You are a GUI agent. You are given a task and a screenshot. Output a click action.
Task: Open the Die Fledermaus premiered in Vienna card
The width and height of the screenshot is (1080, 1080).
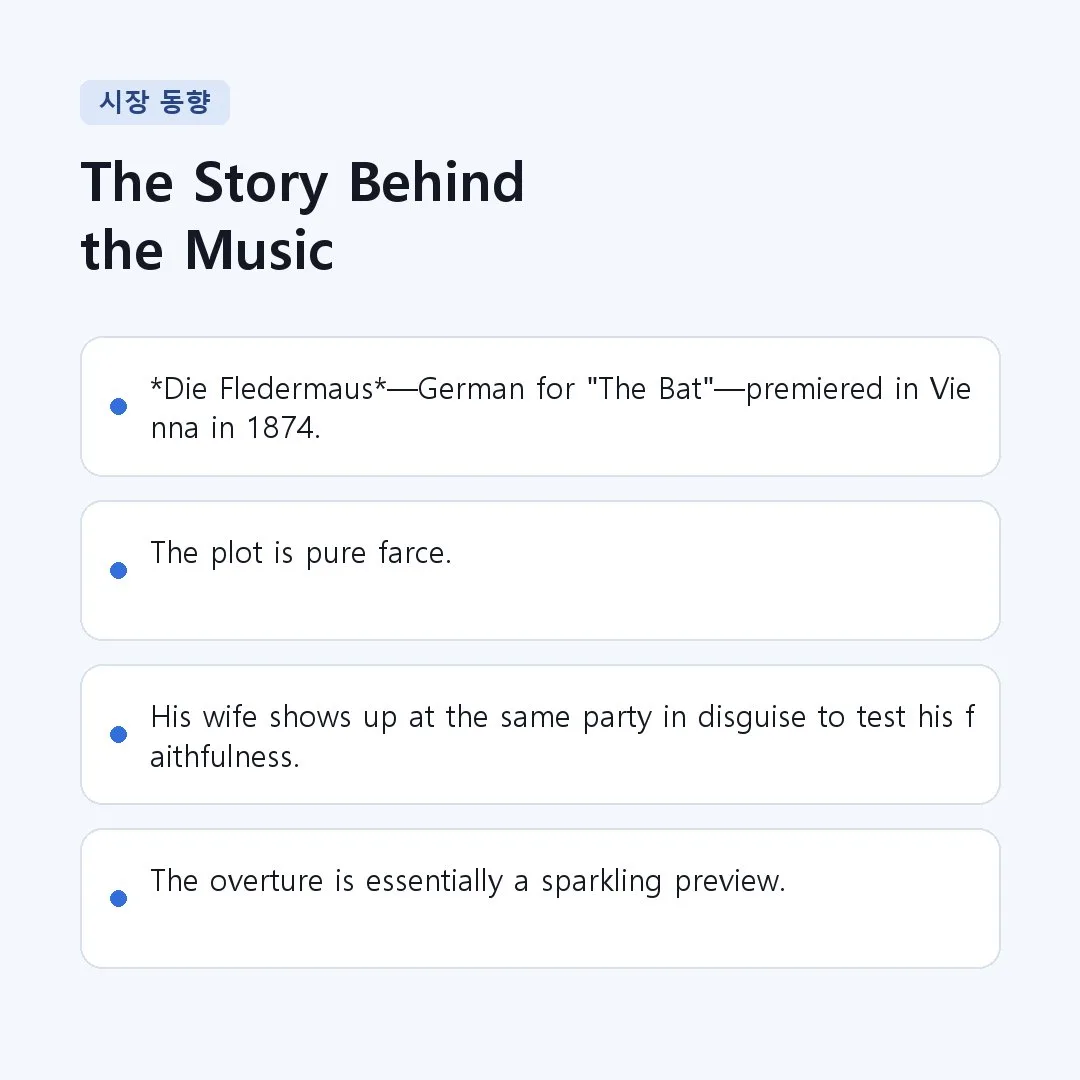click(x=540, y=406)
